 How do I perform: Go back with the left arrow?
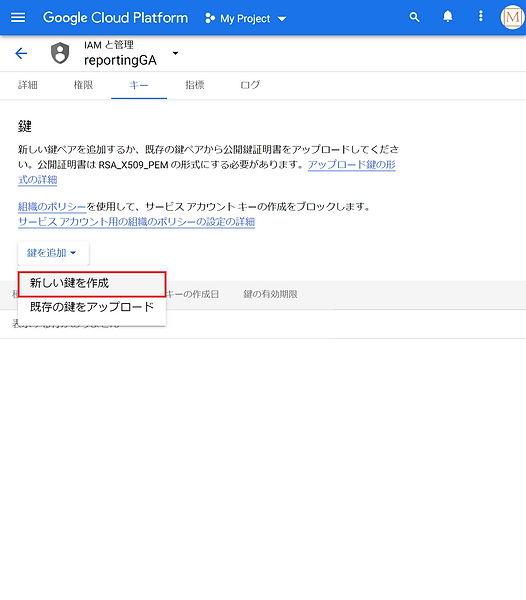[21, 53]
